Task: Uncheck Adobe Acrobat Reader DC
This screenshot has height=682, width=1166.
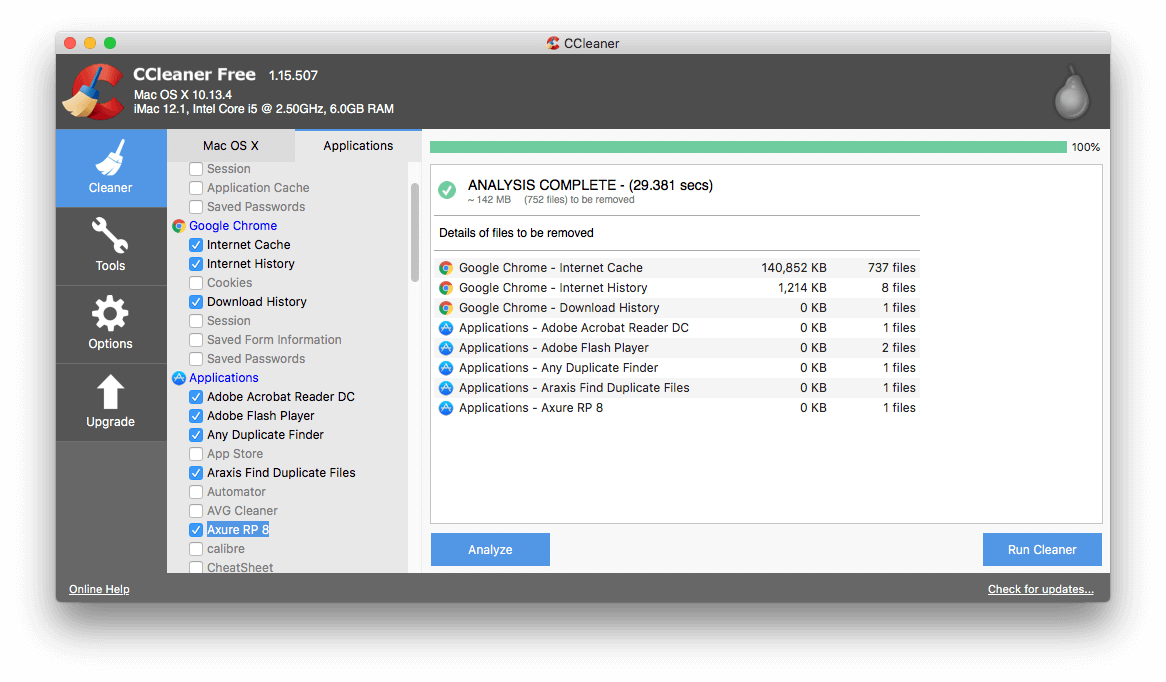Action: pos(196,397)
